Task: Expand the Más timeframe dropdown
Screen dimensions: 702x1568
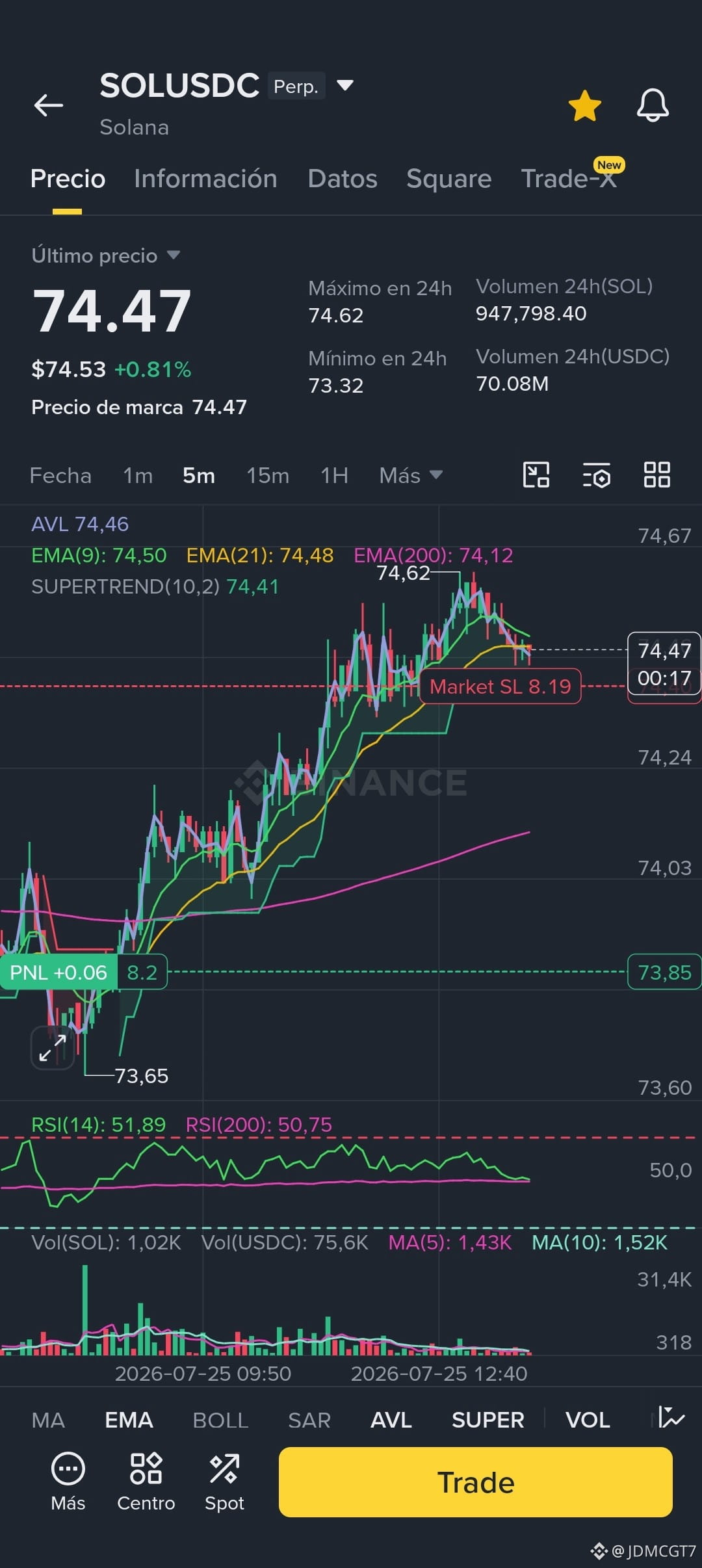Action: 411,475
